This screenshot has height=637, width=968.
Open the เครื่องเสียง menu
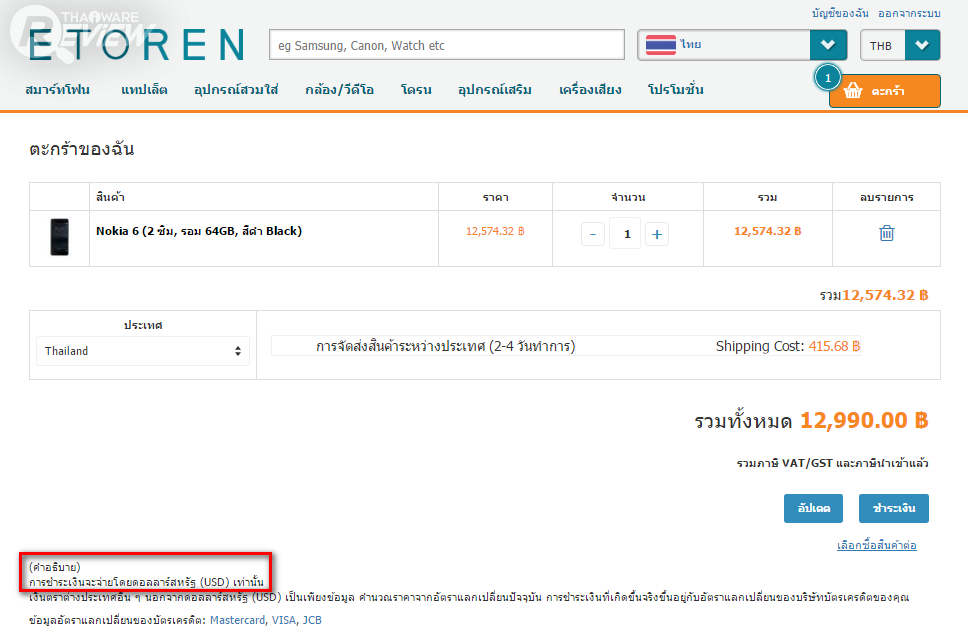pyautogui.click(x=590, y=90)
